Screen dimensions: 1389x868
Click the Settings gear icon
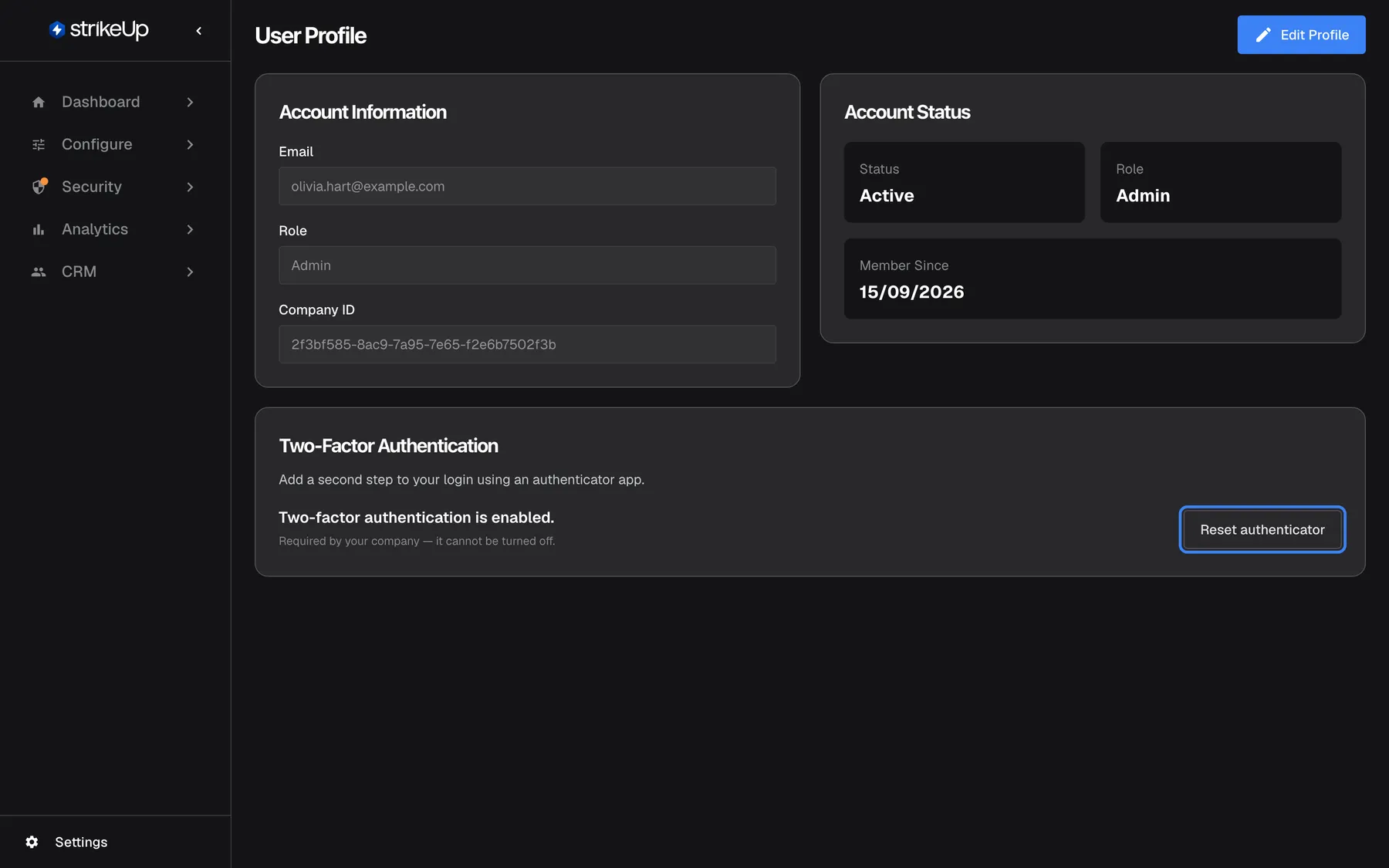click(x=32, y=842)
